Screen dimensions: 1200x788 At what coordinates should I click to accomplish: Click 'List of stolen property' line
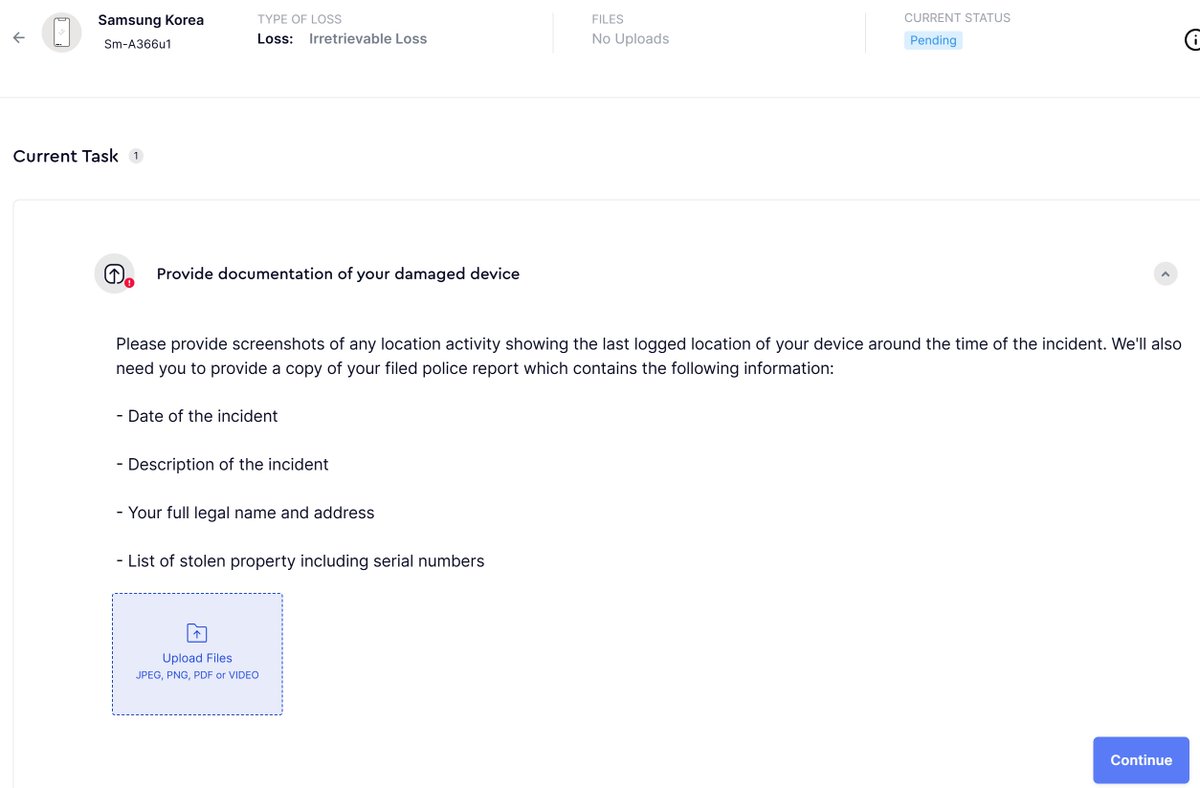pyautogui.click(x=300, y=561)
